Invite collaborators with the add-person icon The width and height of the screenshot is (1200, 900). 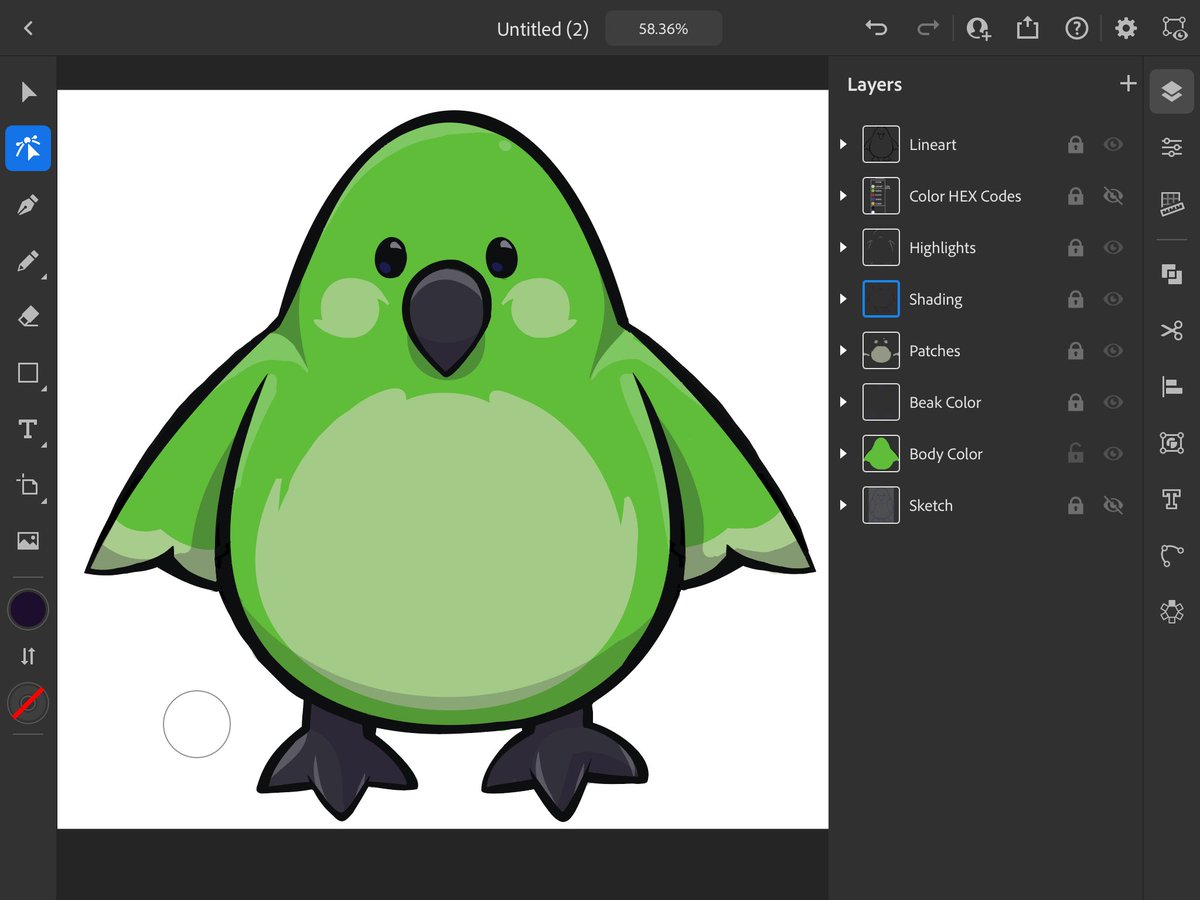pos(978,28)
